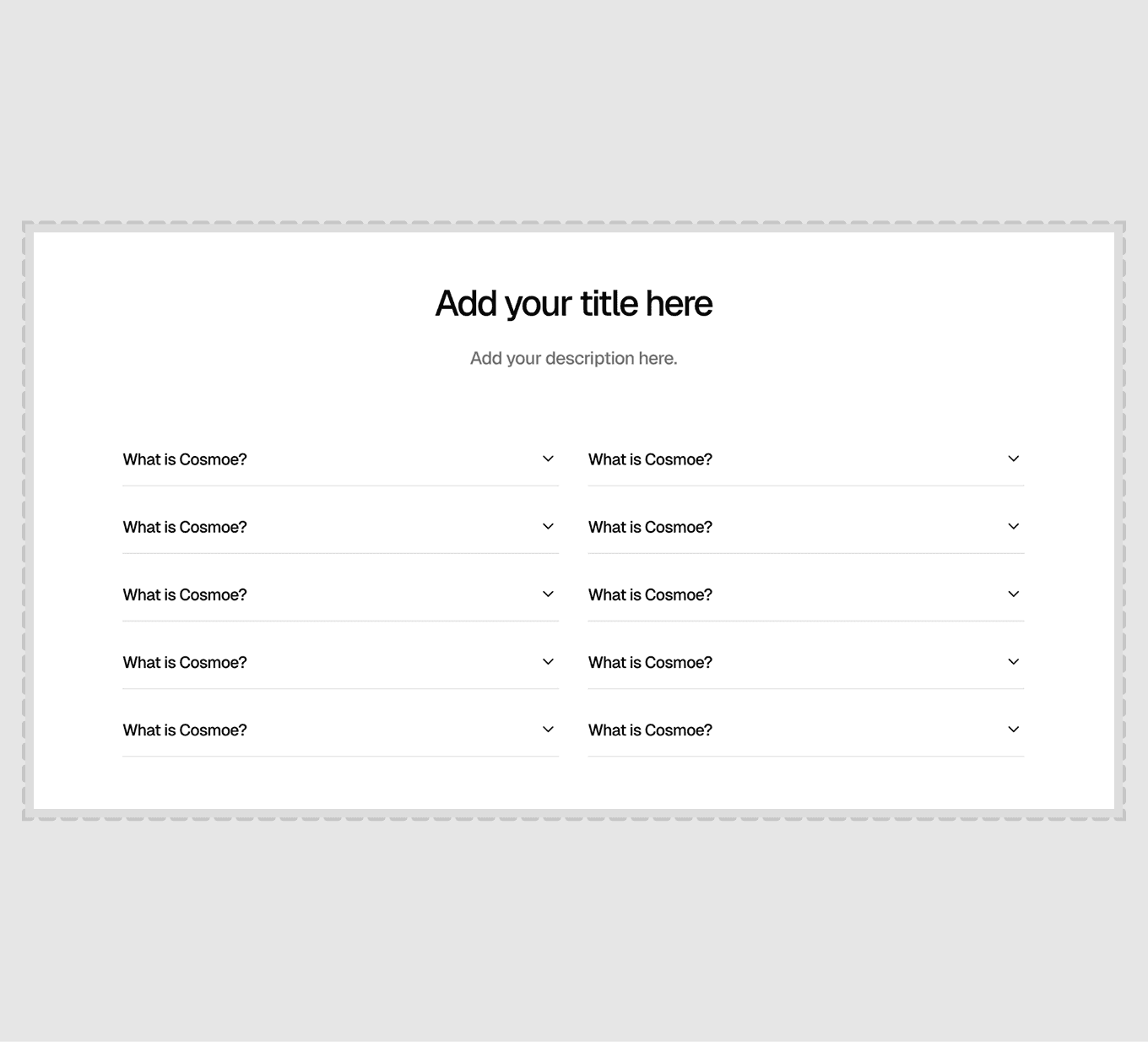Open the third left-column chevron arrow
Viewport: 1148px width, 1042px height.
point(548,594)
